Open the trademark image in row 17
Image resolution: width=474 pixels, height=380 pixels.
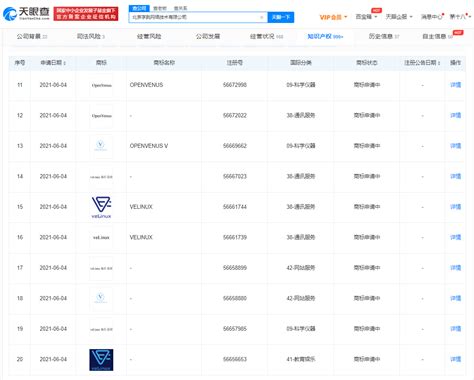tap(101, 268)
